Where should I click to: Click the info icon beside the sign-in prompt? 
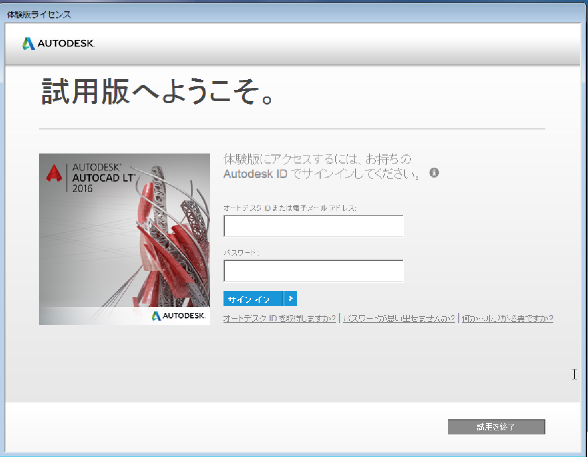coord(434,173)
